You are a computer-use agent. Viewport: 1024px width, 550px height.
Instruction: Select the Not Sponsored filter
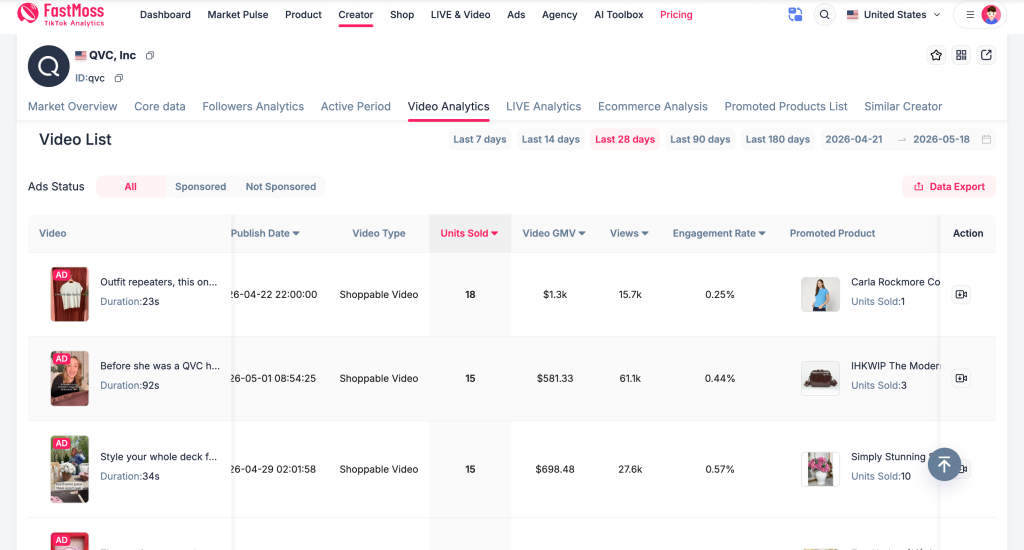[x=281, y=186]
